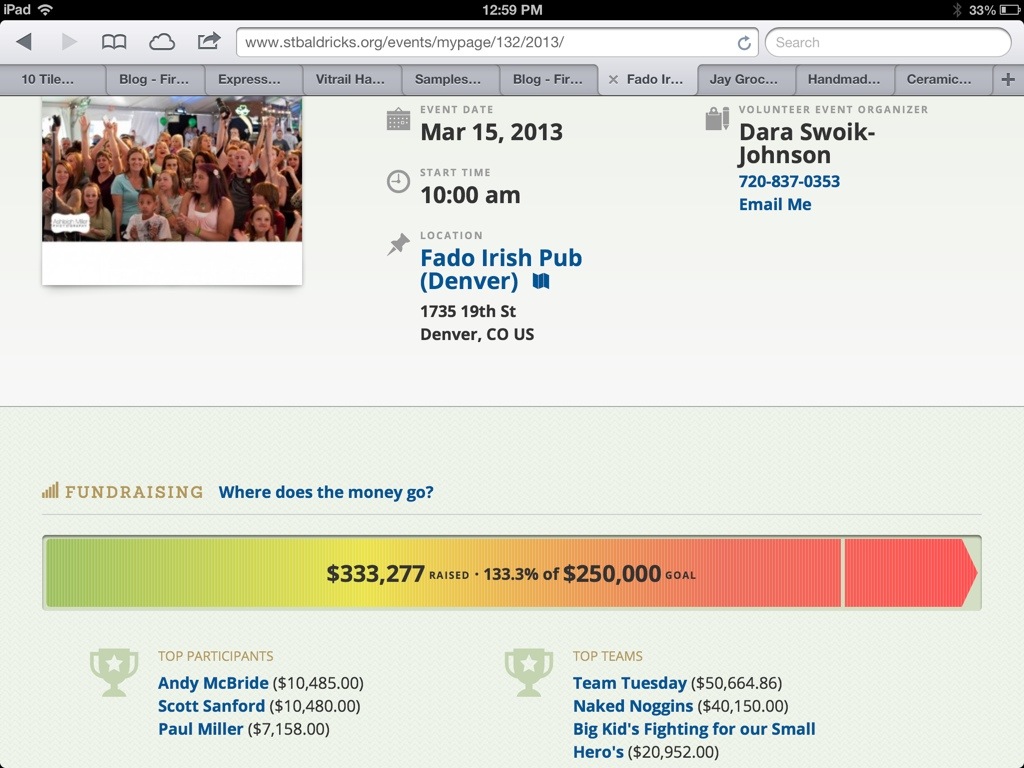Switch to the Jay Groc... tab
This screenshot has width=1024, height=768.
pyautogui.click(x=743, y=79)
